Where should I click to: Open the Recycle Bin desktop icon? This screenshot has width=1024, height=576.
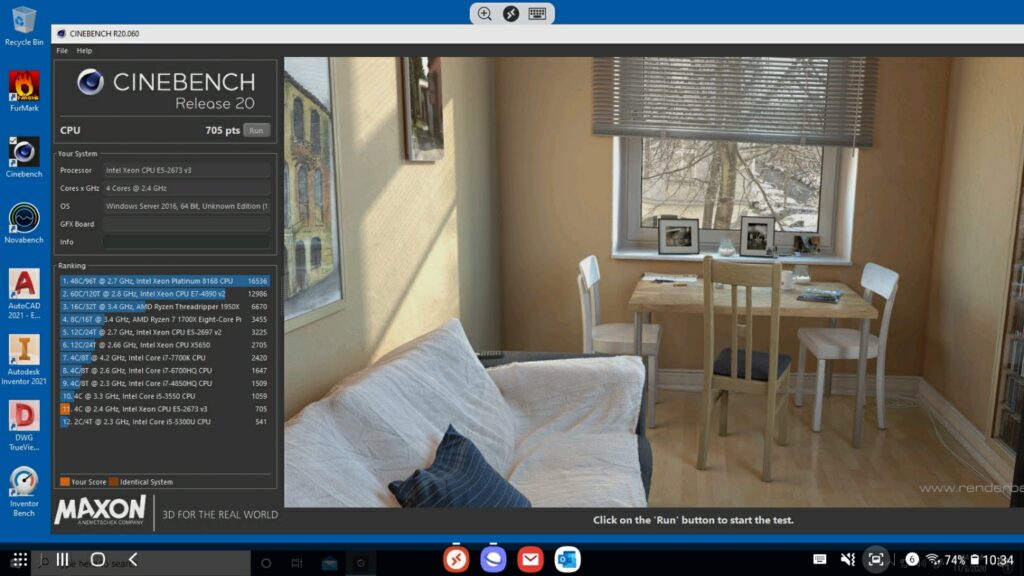24,26
